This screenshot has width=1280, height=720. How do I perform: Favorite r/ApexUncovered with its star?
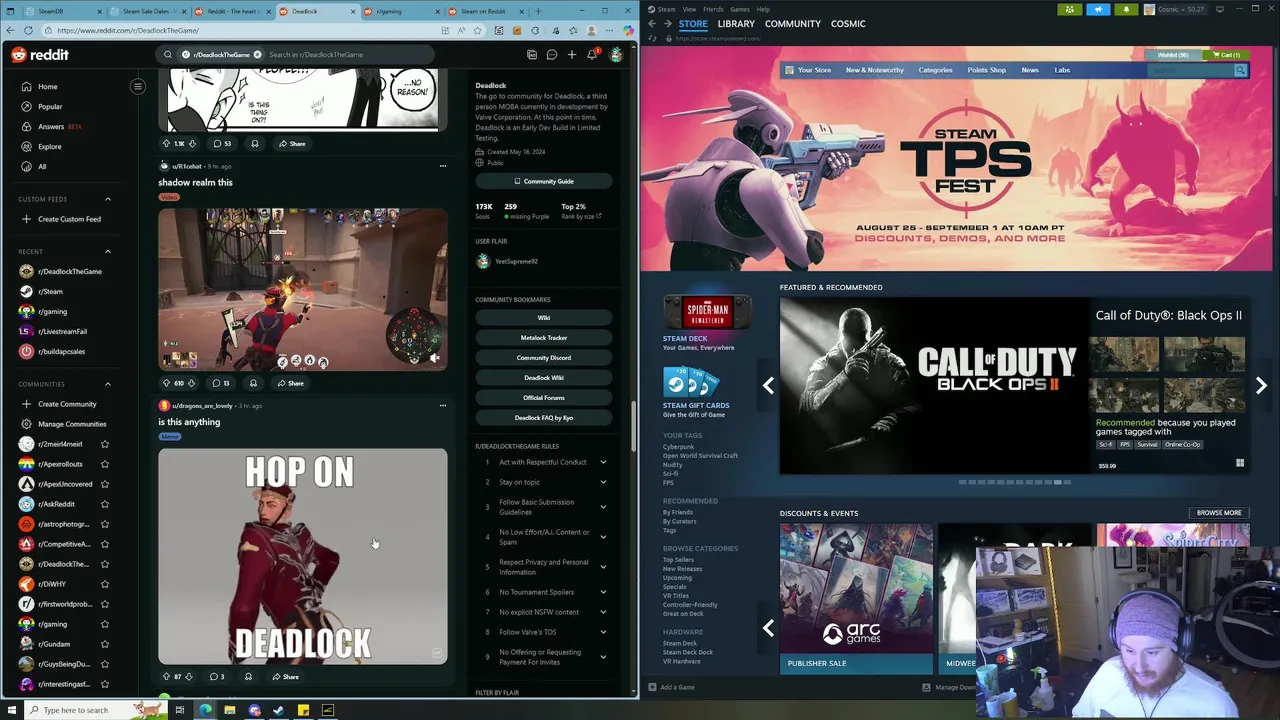click(105, 484)
